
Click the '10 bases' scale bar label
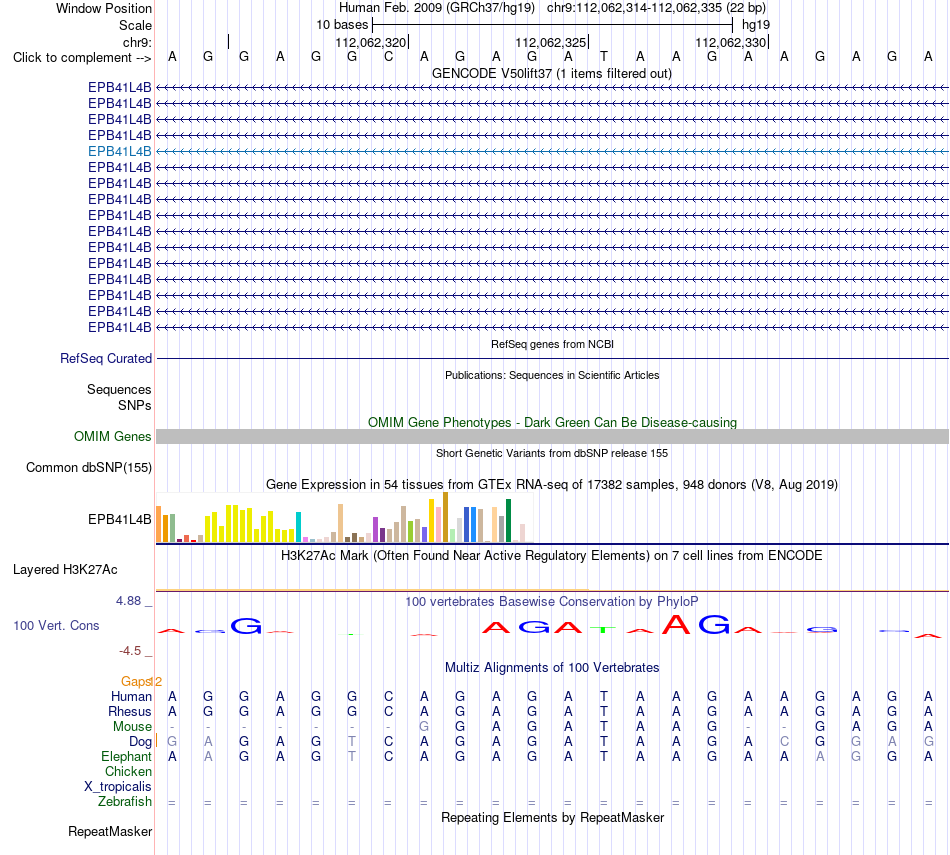click(342, 25)
